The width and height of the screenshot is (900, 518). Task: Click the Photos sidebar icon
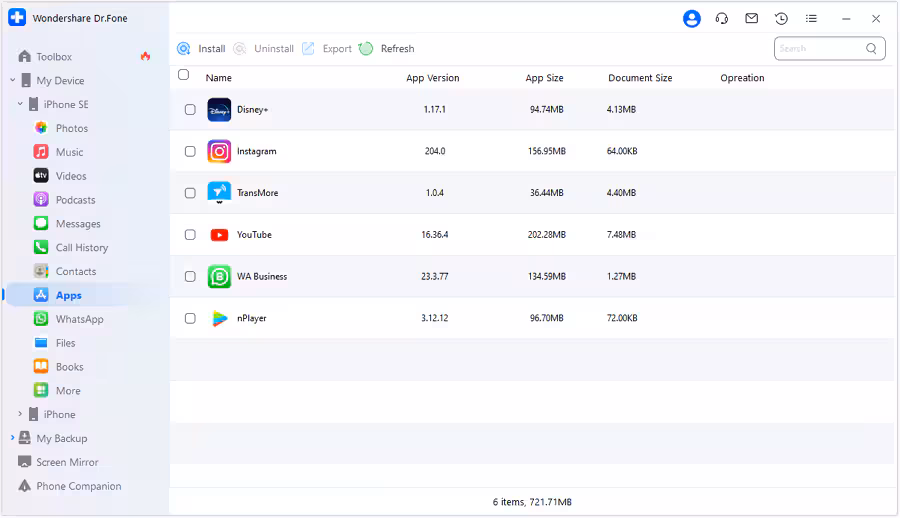[x=41, y=128]
